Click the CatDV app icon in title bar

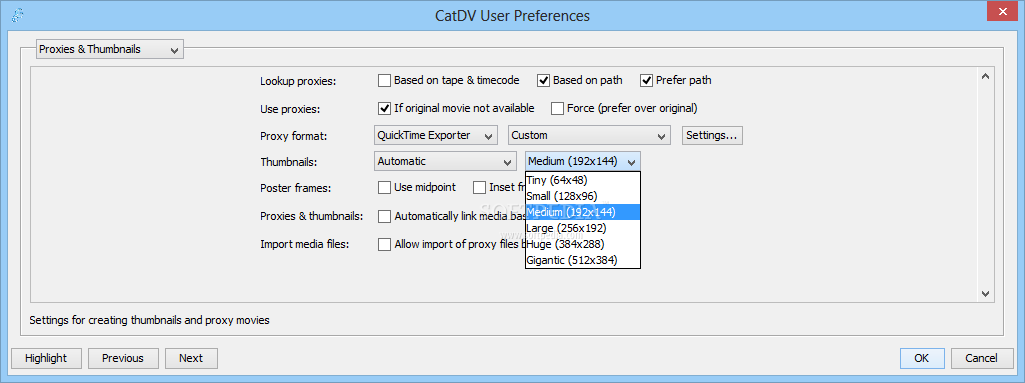(18, 14)
